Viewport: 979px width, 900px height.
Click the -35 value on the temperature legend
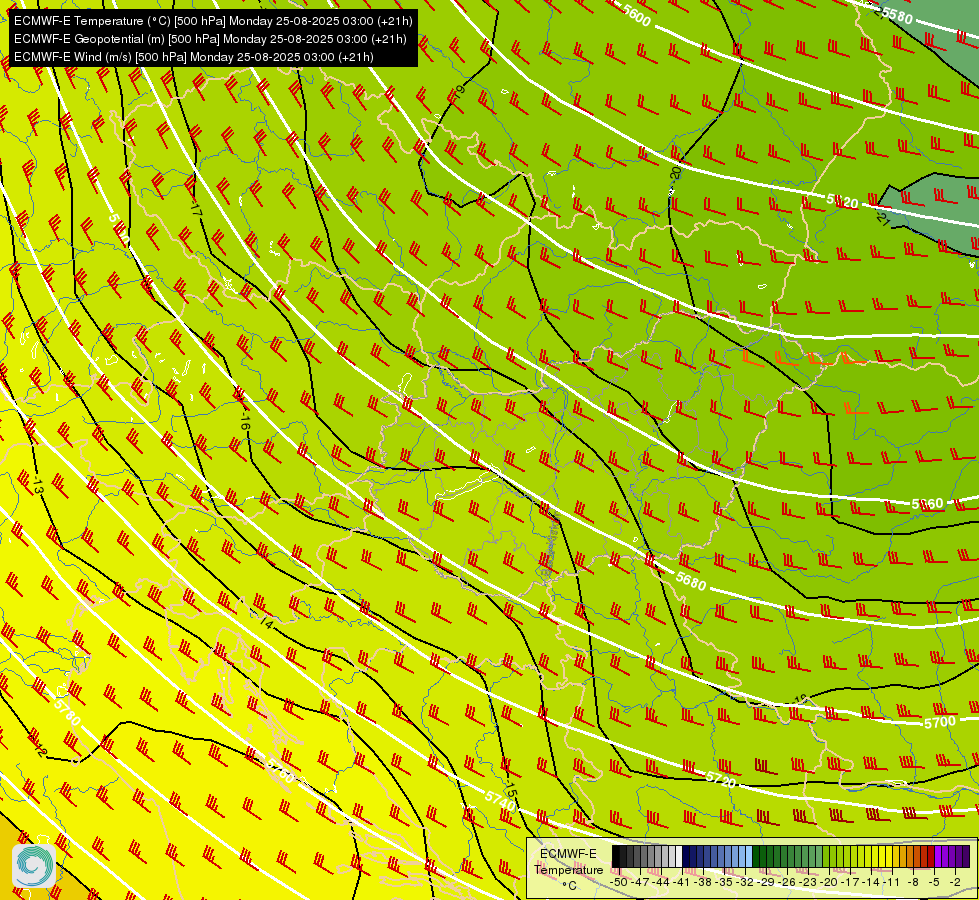[724, 882]
